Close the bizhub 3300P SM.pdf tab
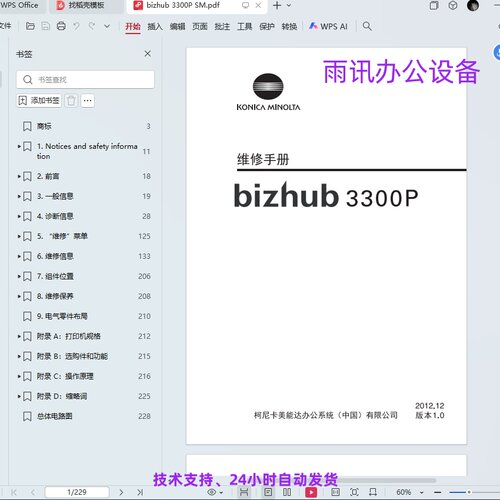The width and height of the screenshot is (500, 500). click(258, 5)
